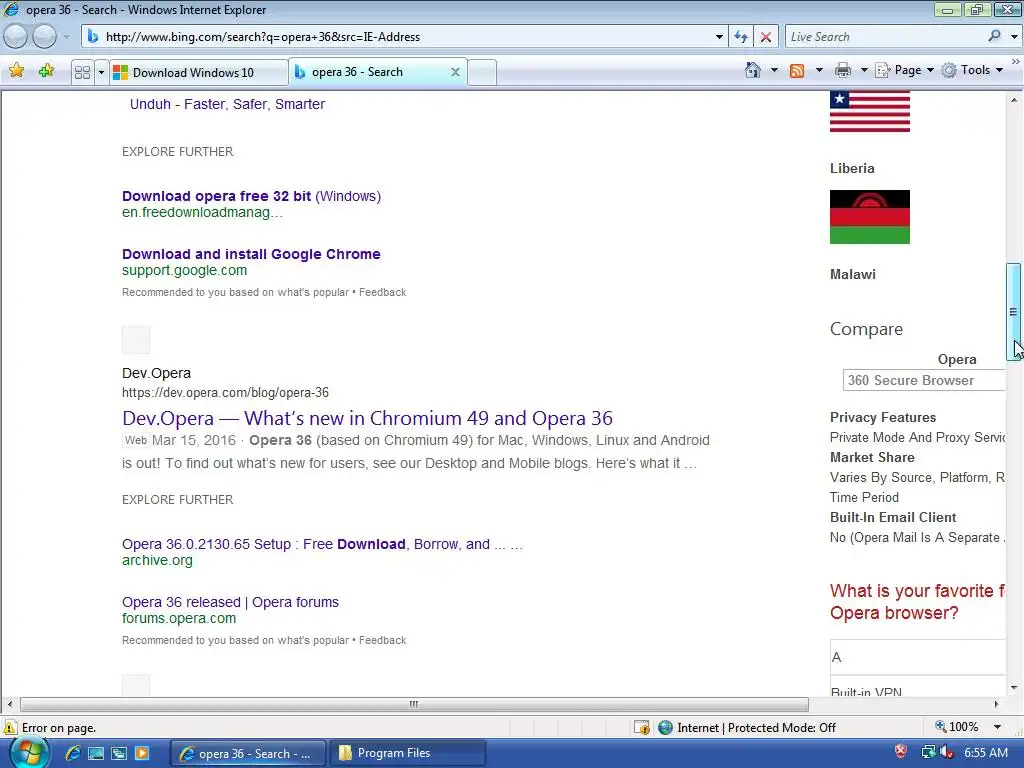Click the horizontal scrollbar right arrow

pos(997,704)
